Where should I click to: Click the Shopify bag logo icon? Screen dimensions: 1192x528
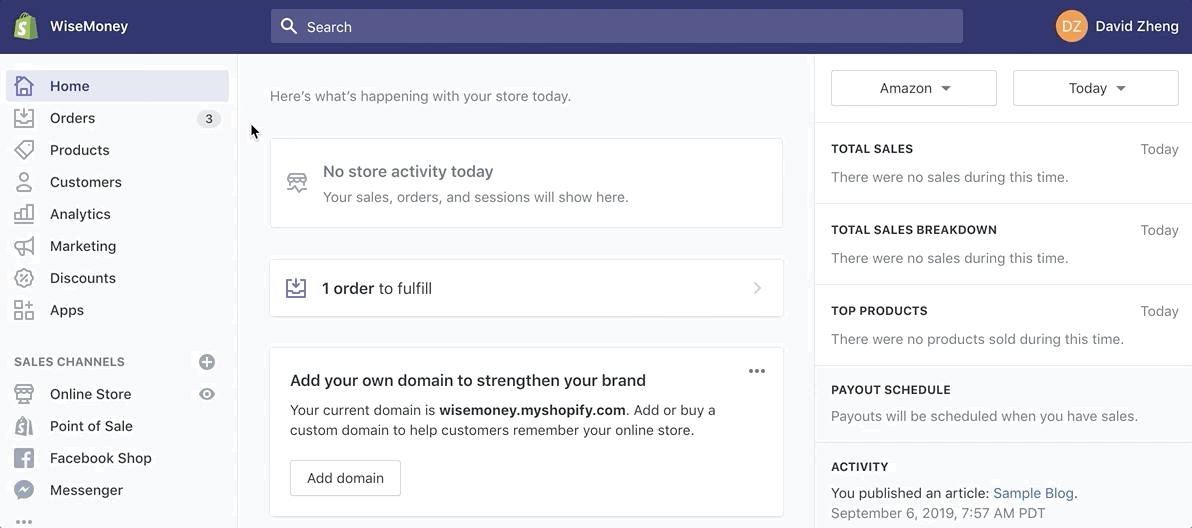tap(26, 27)
